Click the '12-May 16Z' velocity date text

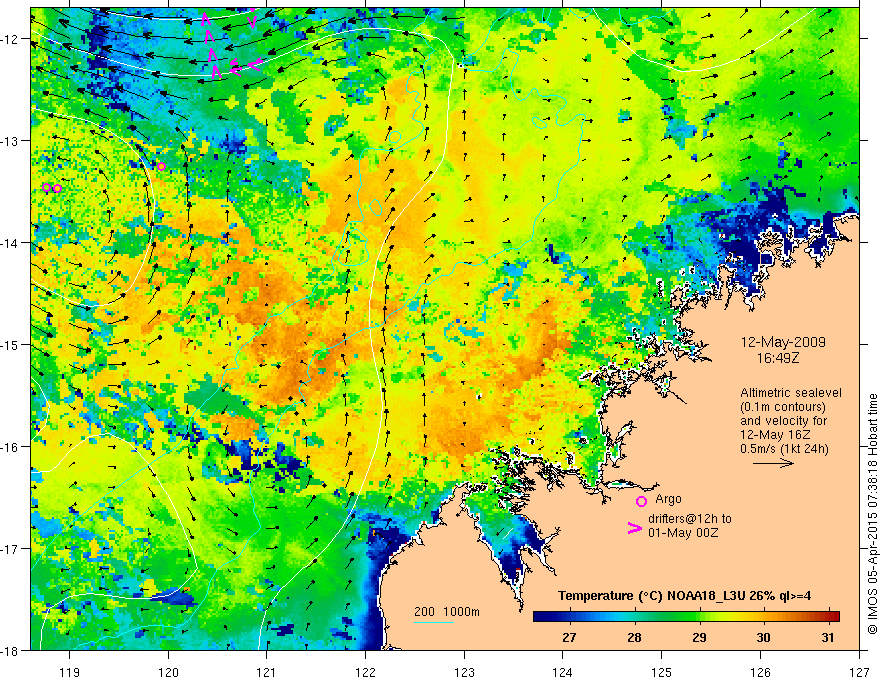point(774,435)
